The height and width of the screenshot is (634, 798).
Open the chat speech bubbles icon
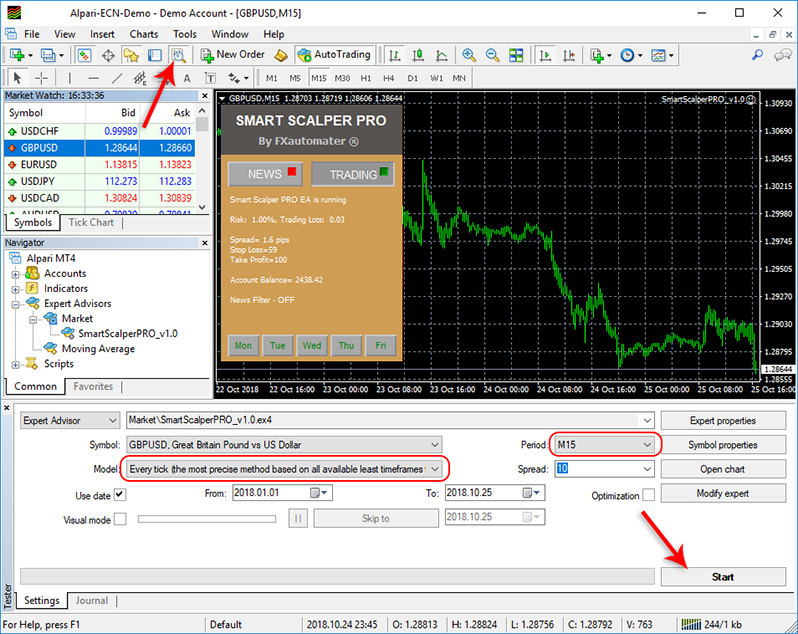coord(783,54)
